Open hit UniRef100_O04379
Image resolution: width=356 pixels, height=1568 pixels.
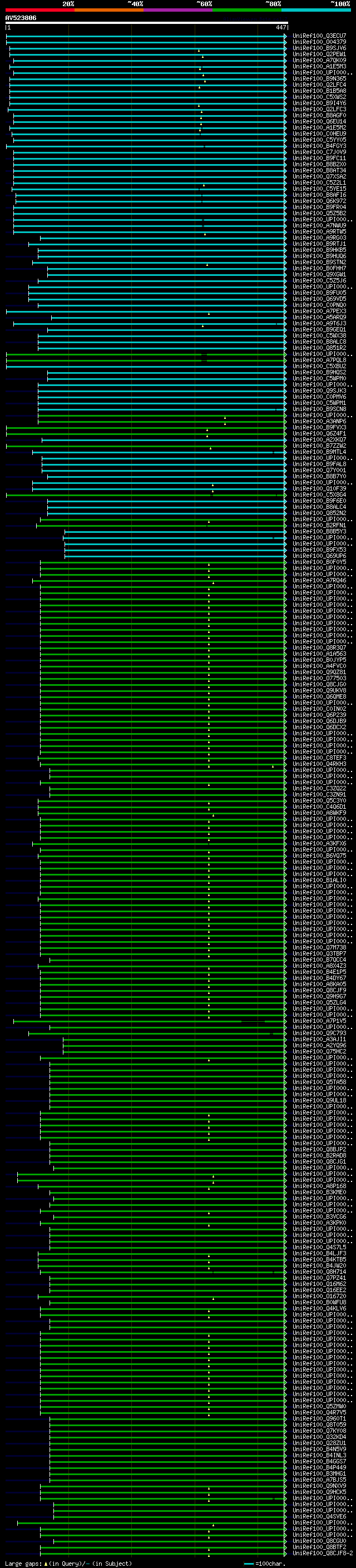coord(319,42)
